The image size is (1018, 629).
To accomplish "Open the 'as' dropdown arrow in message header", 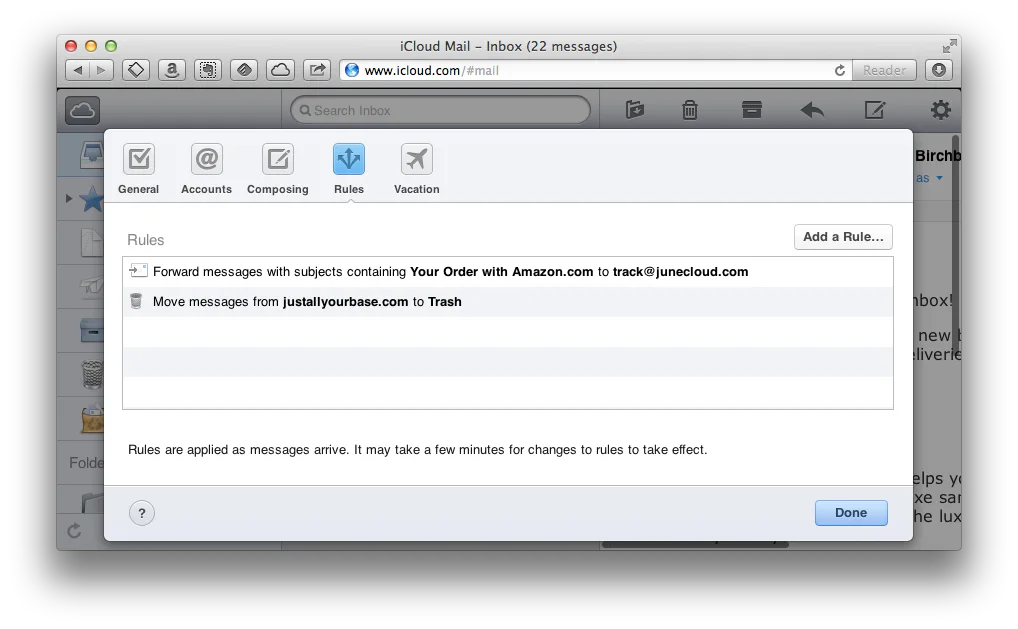I will tap(939, 178).
